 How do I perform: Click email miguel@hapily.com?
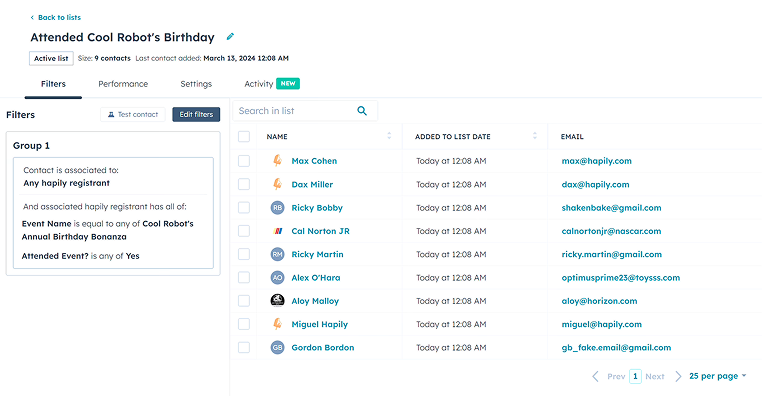tap(602, 324)
